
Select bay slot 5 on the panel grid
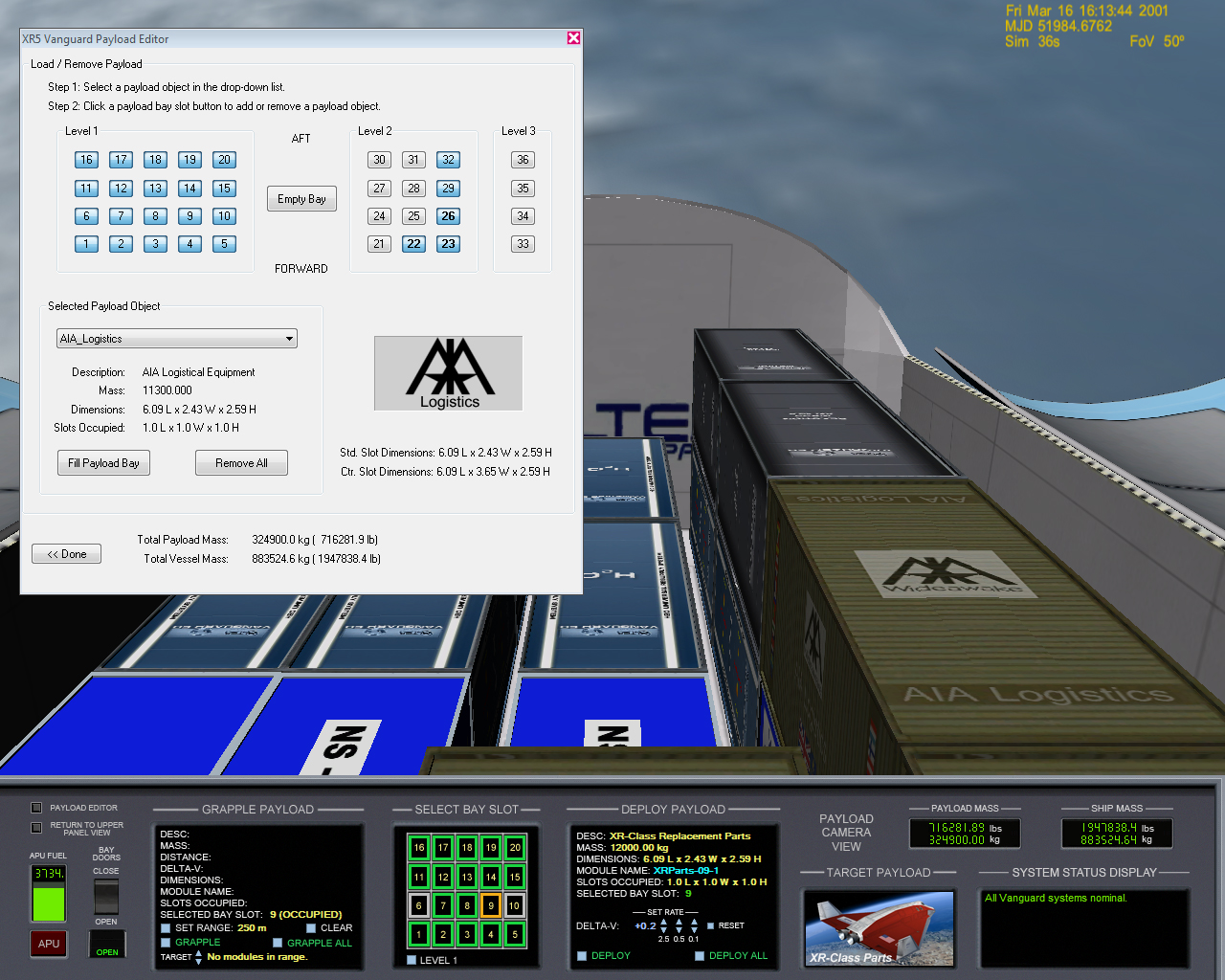pyautogui.click(x=515, y=934)
